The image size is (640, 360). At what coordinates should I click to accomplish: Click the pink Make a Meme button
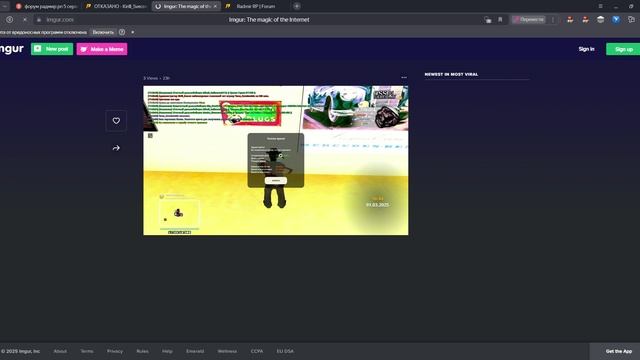pyautogui.click(x=102, y=49)
